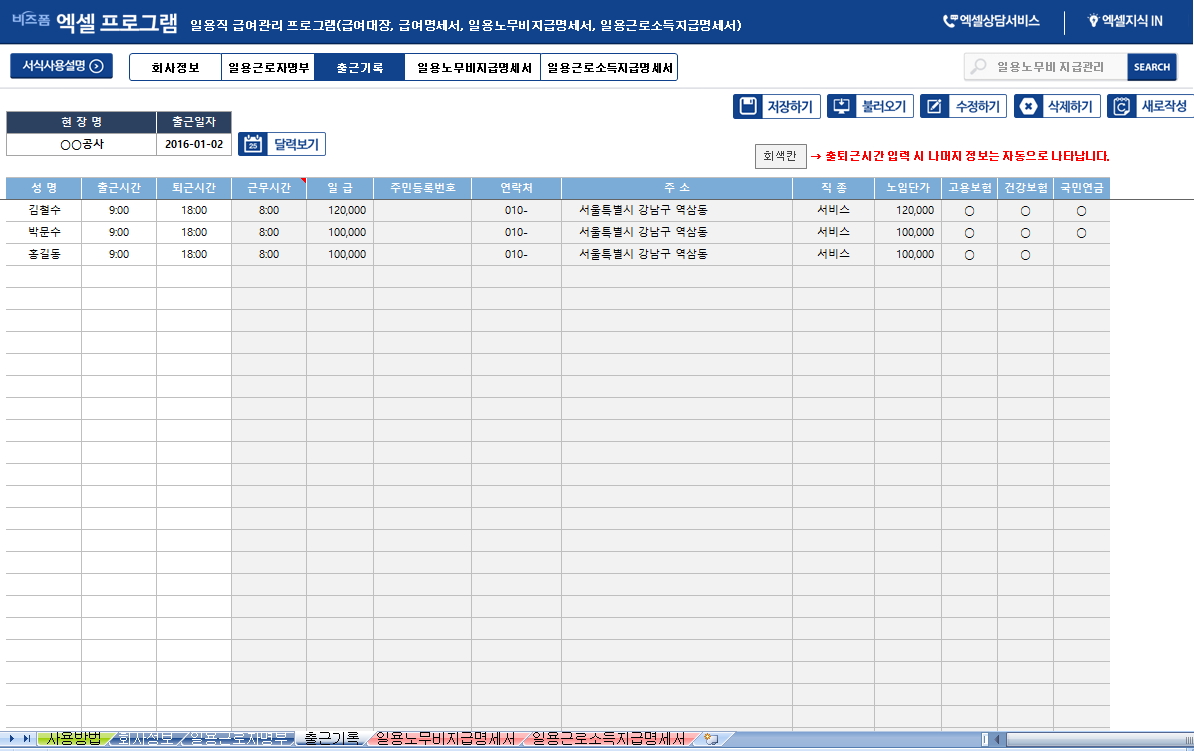Click the 일용노무비 지급관리 search field
Viewport: 1194px width, 751px height.
[x=1050, y=67]
